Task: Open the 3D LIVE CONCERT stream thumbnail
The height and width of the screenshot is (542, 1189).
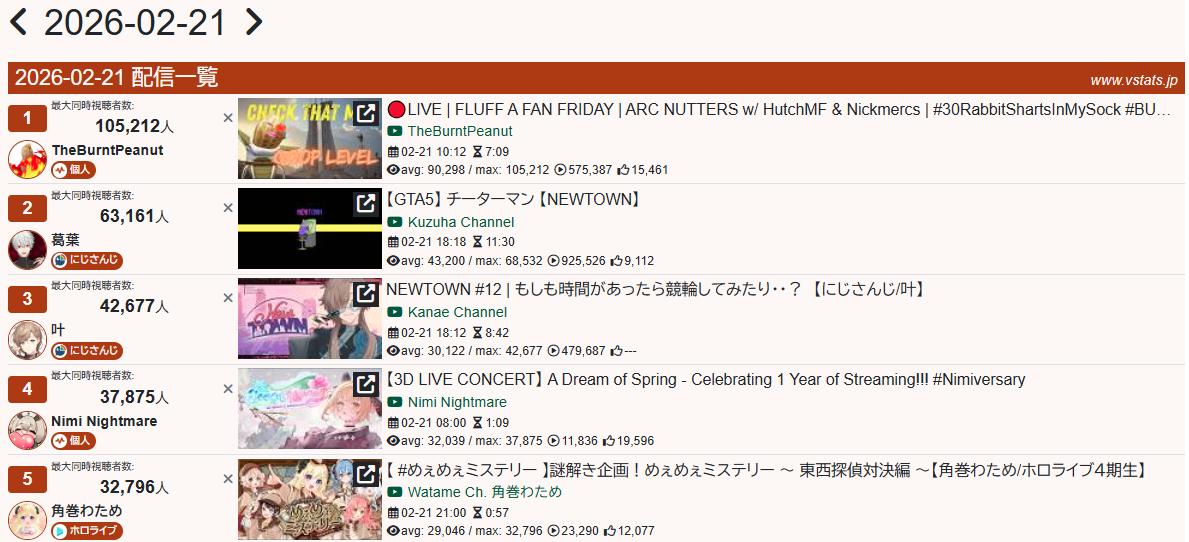Action: click(x=309, y=409)
